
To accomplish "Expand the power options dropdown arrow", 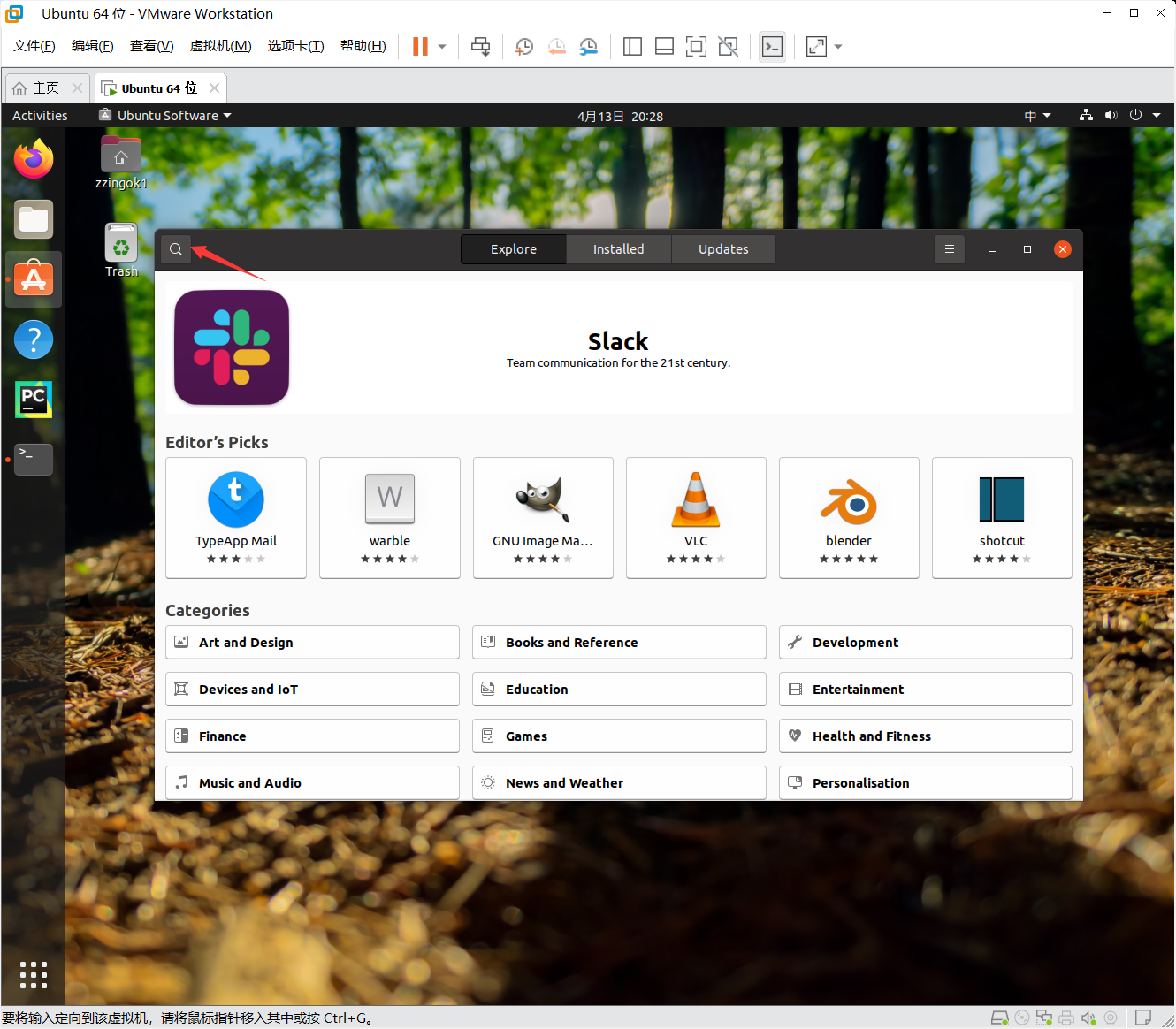I will pyautogui.click(x=442, y=46).
